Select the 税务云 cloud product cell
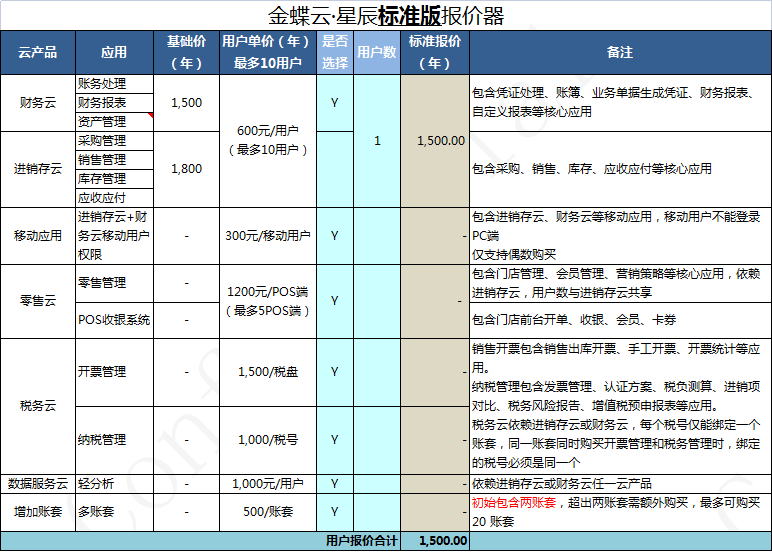This screenshot has width=772, height=552. [x=38, y=406]
